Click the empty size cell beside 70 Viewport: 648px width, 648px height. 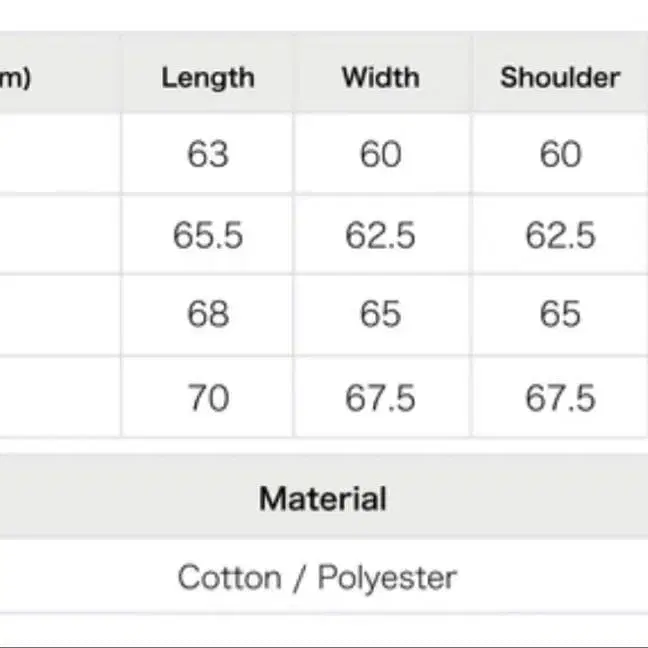point(58,398)
